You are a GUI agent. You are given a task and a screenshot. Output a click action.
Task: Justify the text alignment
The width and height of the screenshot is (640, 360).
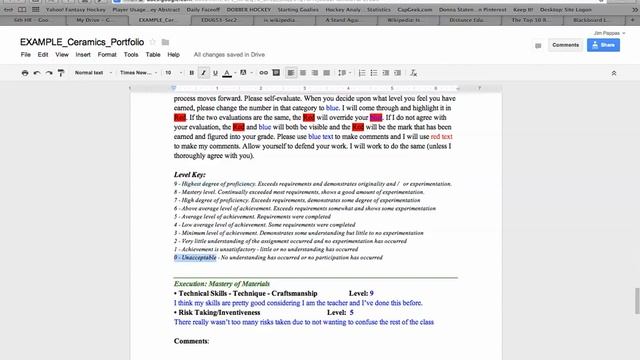point(327,73)
